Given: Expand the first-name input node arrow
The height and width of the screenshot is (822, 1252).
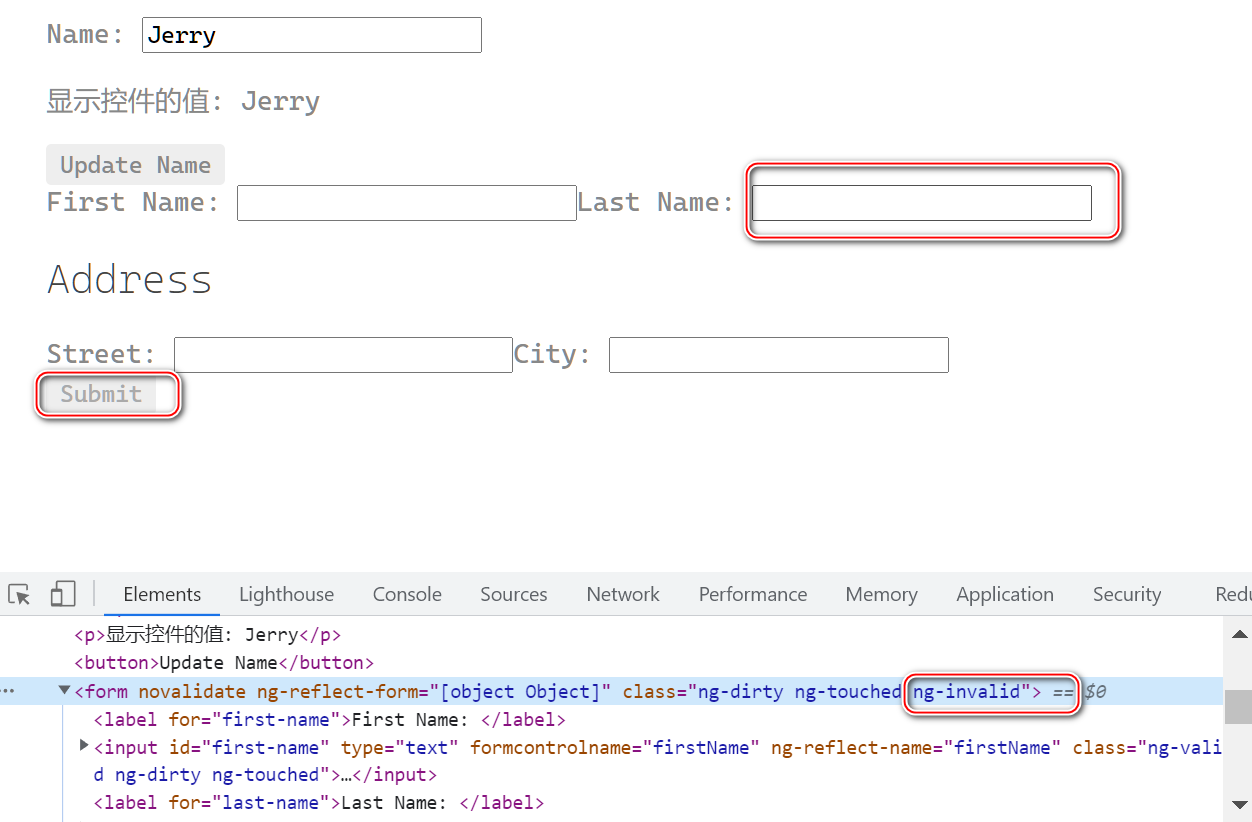Looking at the screenshot, I should click(x=84, y=746).
